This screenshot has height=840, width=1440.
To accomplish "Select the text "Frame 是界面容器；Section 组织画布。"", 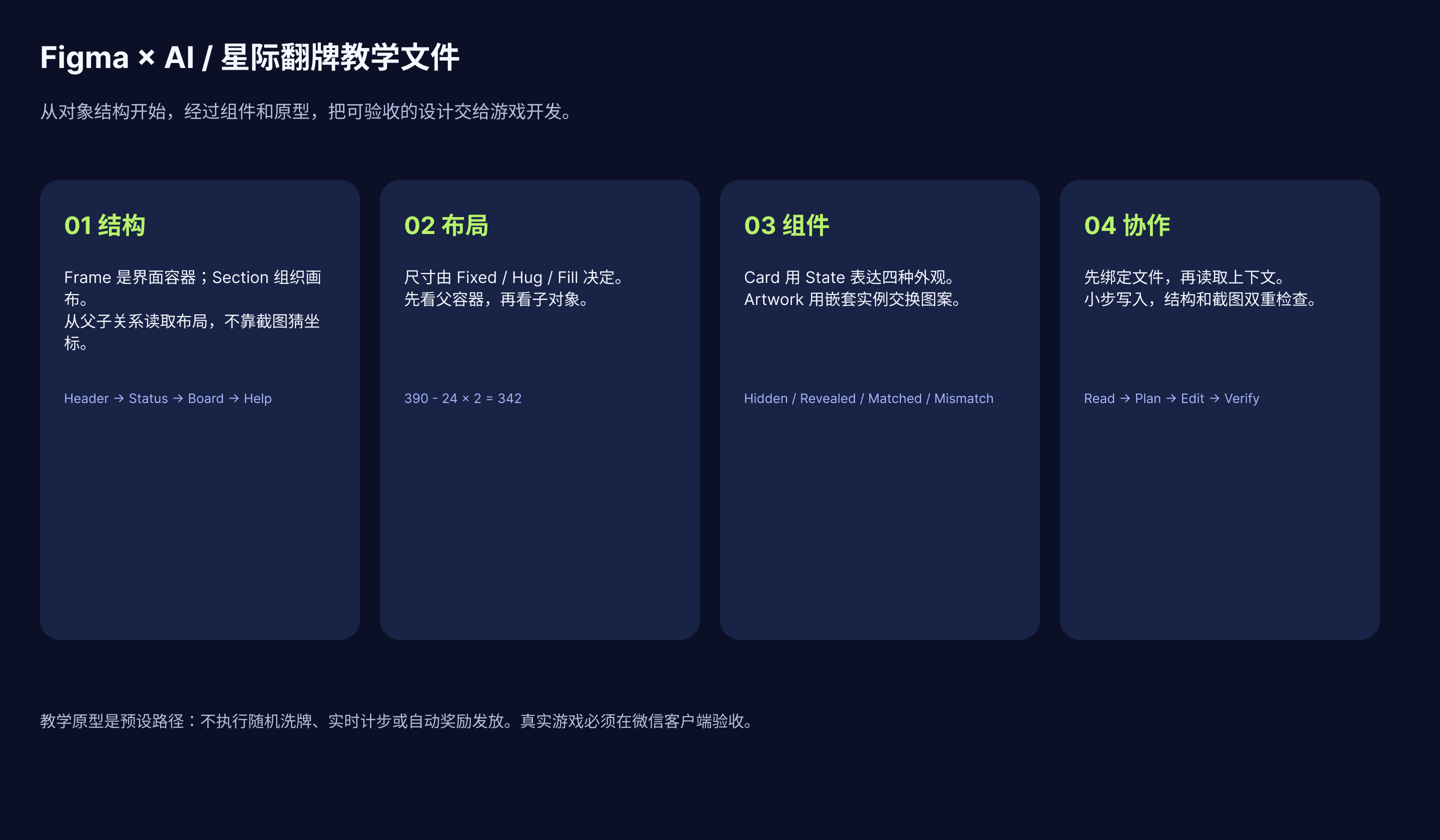I will pos(192,288).
